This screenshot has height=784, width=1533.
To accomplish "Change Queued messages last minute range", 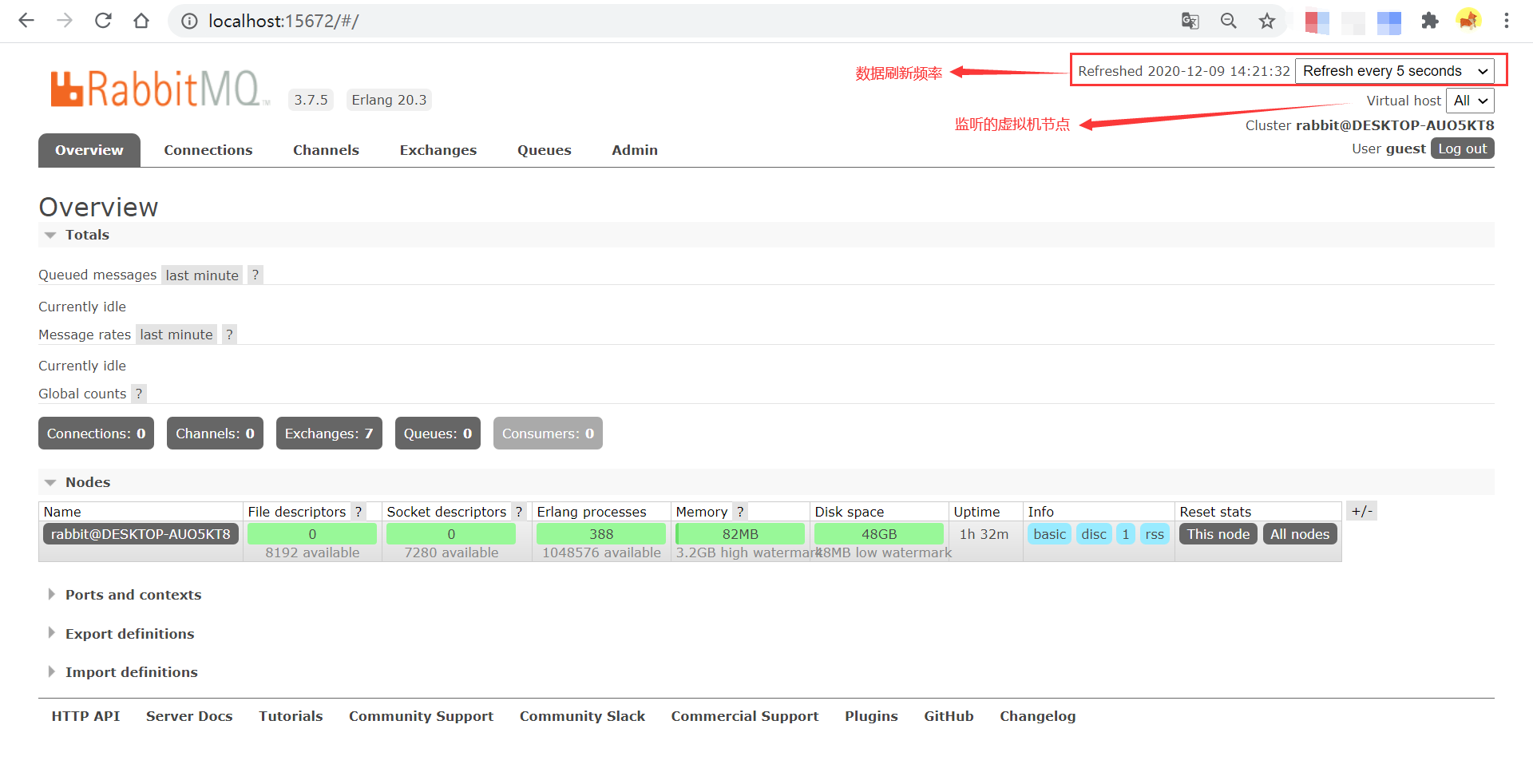I will (x=202, y=275).
